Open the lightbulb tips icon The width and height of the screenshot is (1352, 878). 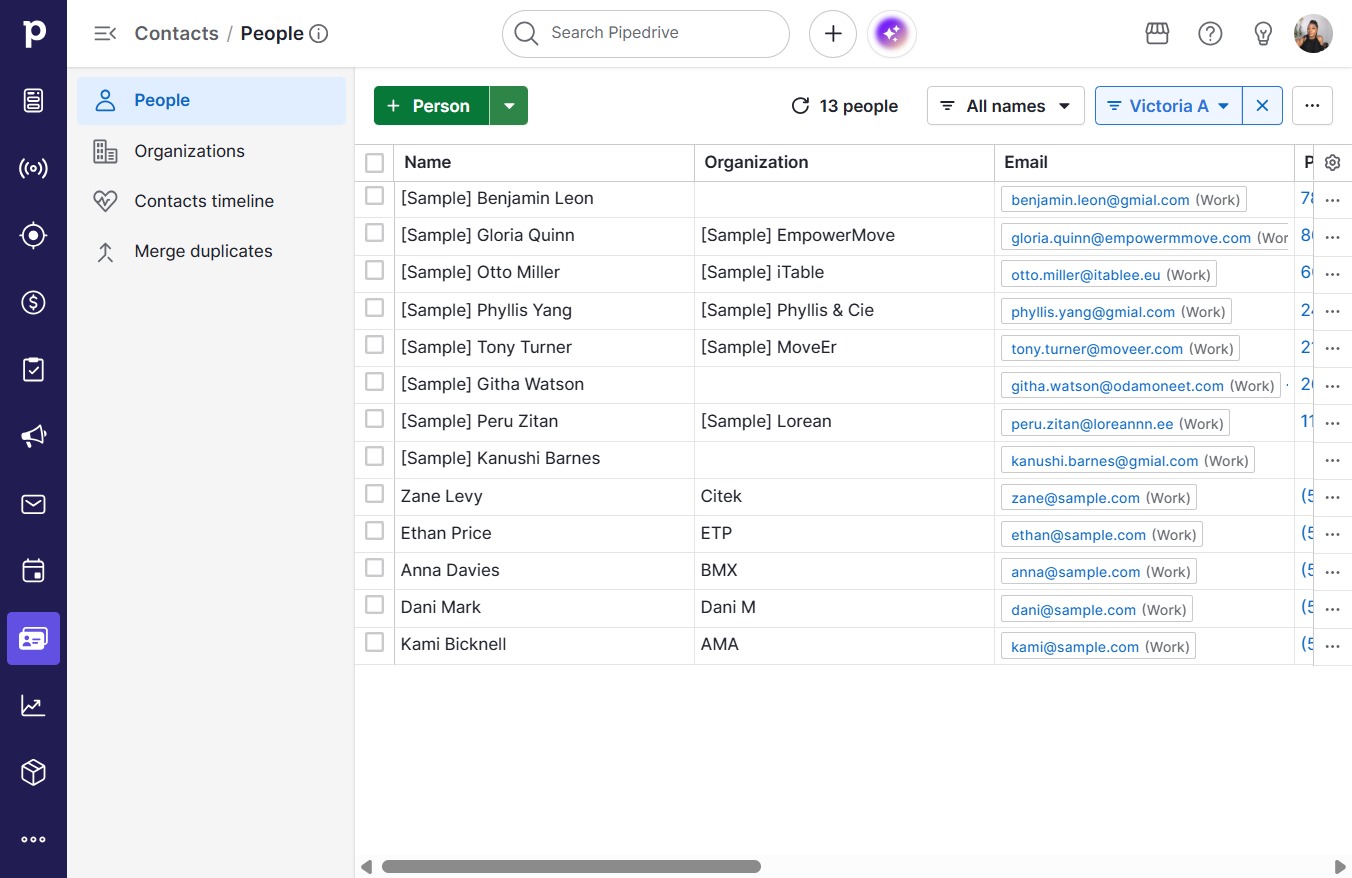coord(1263,33)
